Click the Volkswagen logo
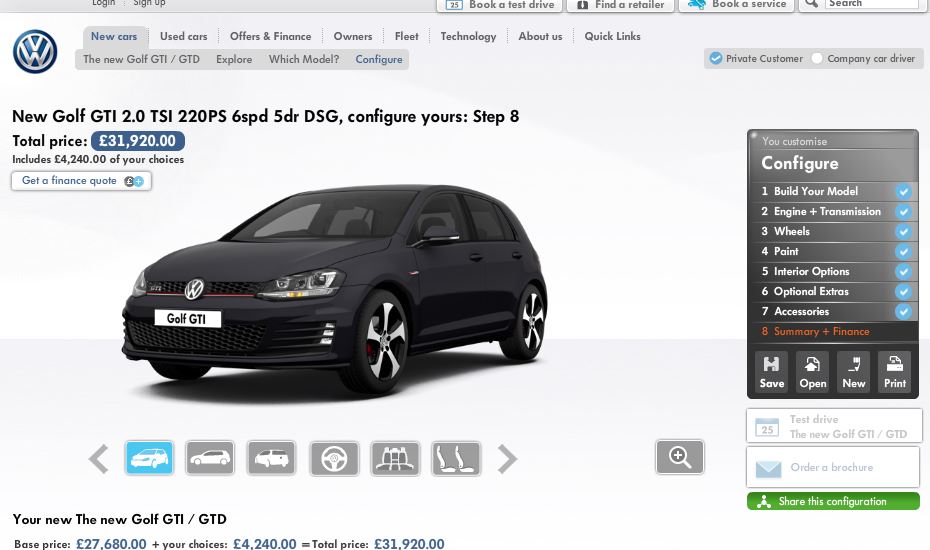This screenshot has height=550, width=930. (35, 52)
